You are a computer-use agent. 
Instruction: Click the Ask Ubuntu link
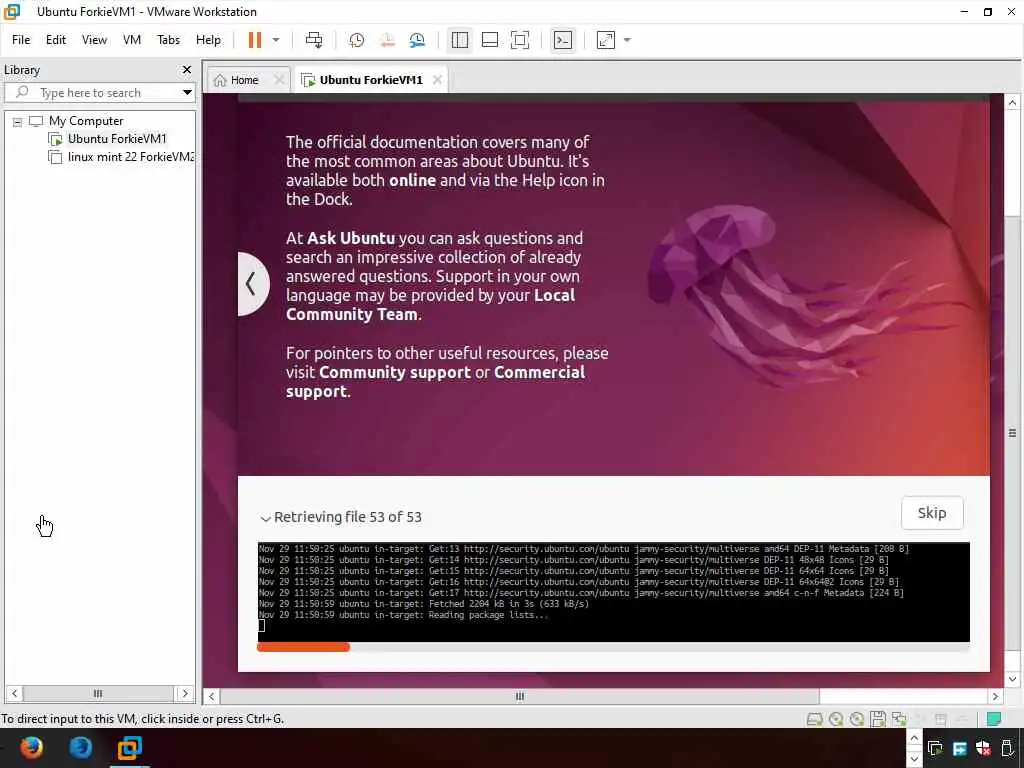pyautogui.click(x=351, y=238)
